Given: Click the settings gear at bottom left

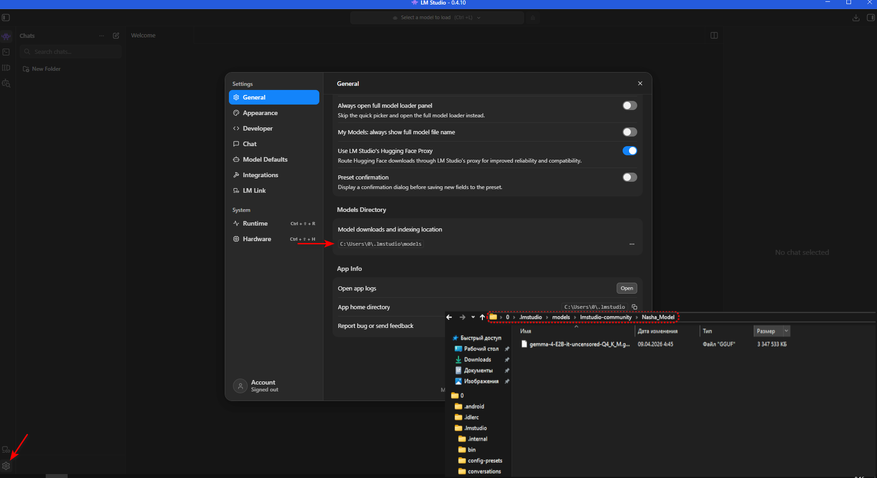Looking at the screenshot, I should pyautogui.click(x=6, y=466).
